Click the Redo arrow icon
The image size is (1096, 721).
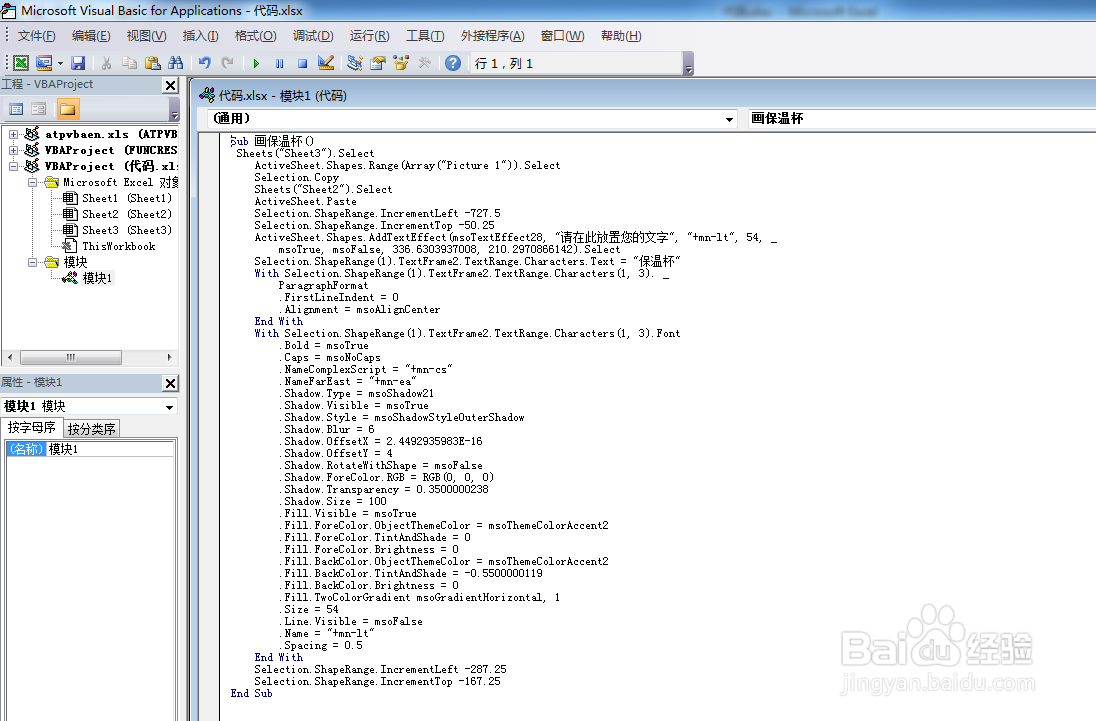[227, 64]
